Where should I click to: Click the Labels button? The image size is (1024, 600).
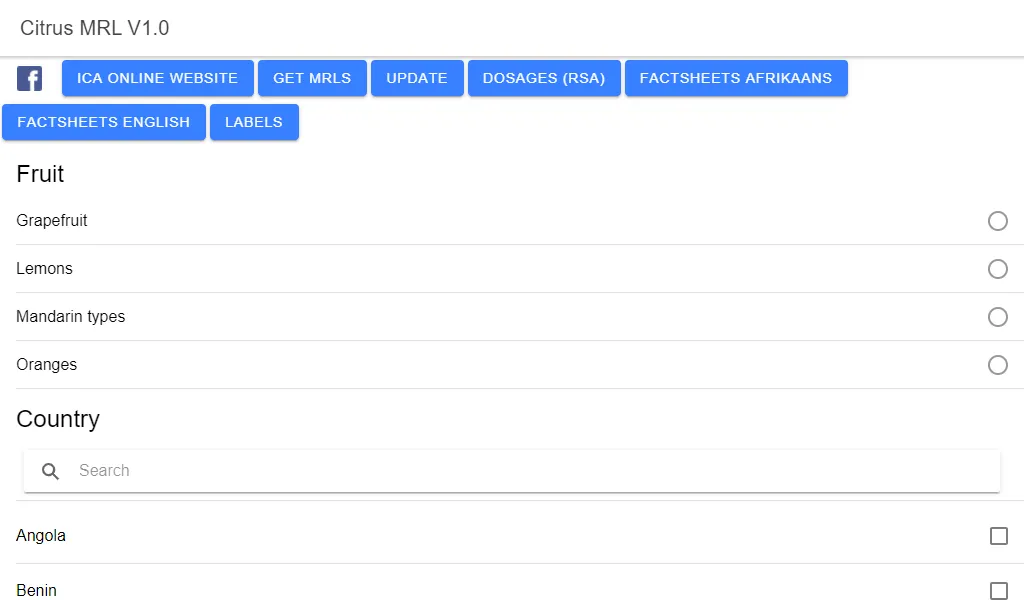tap(254, 122)
